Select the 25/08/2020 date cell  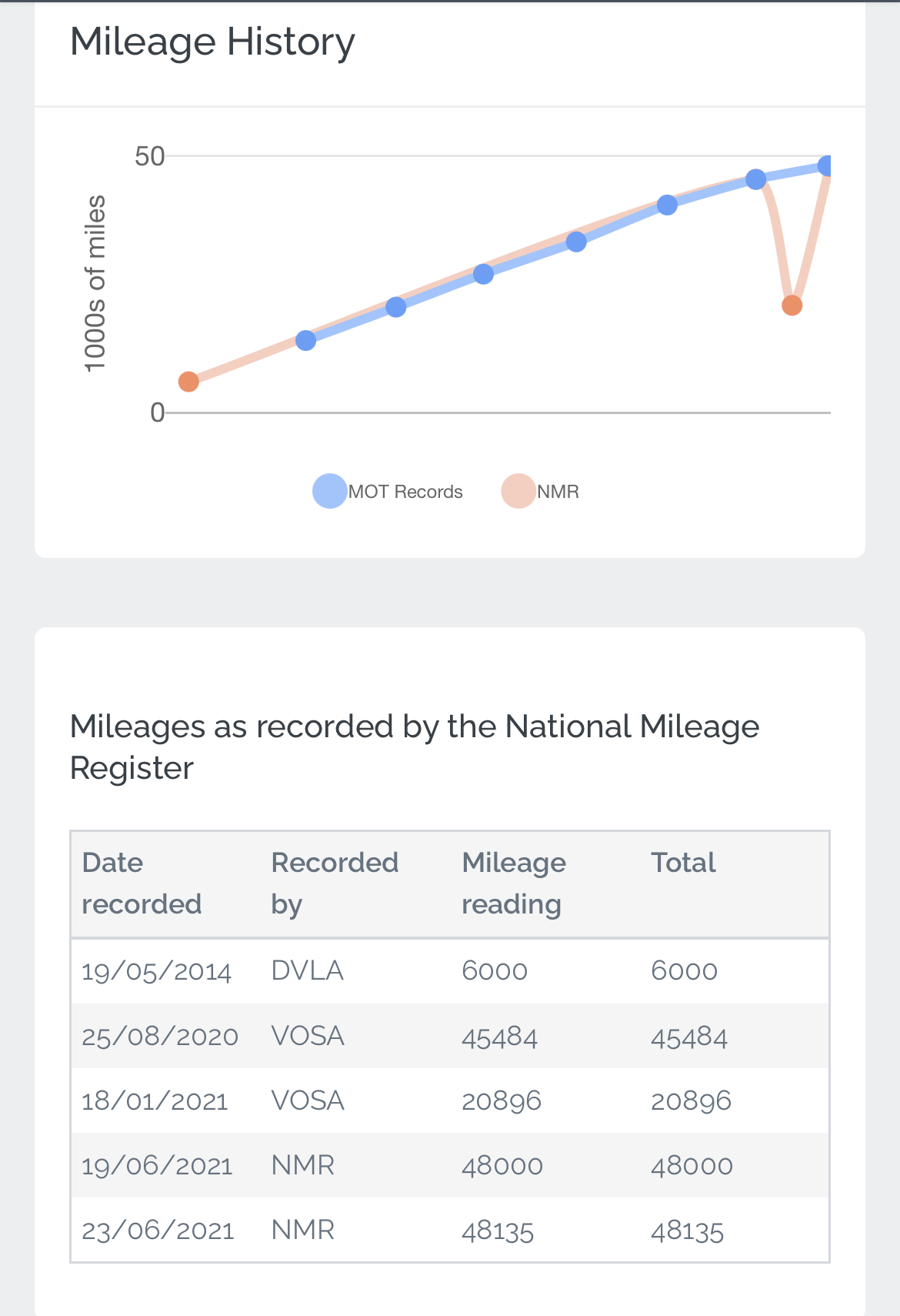coord(160,1036)
